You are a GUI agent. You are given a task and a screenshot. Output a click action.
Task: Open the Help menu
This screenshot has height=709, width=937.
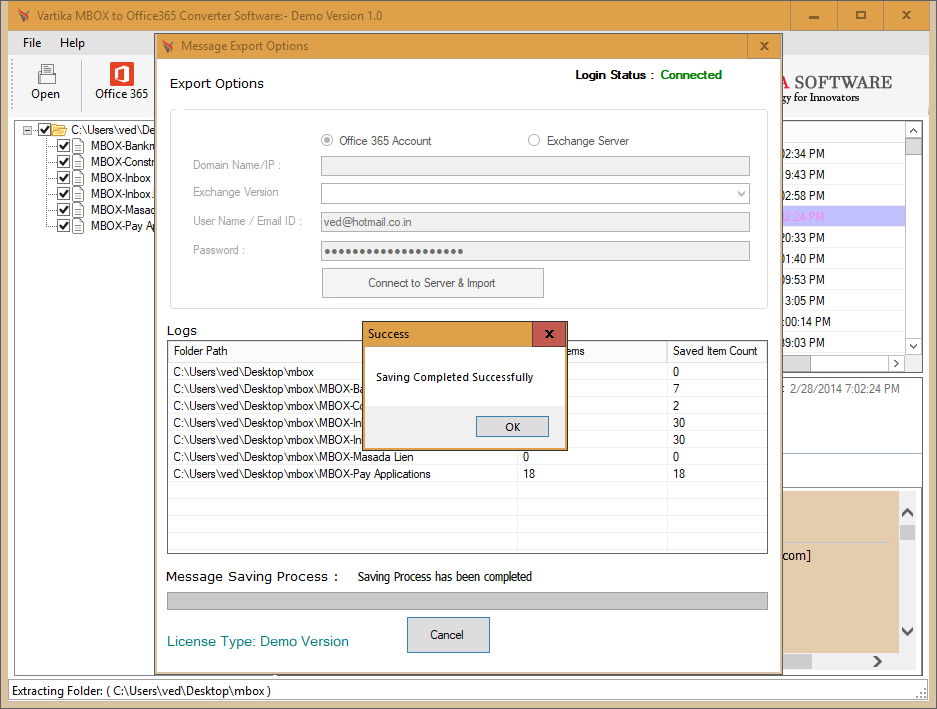[72, 43]
